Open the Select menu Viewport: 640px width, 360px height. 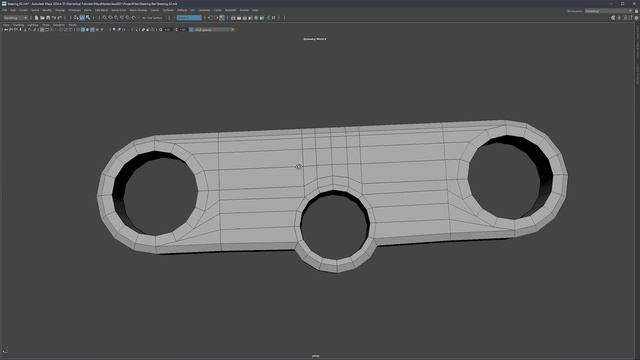click(x=35, y=10)
